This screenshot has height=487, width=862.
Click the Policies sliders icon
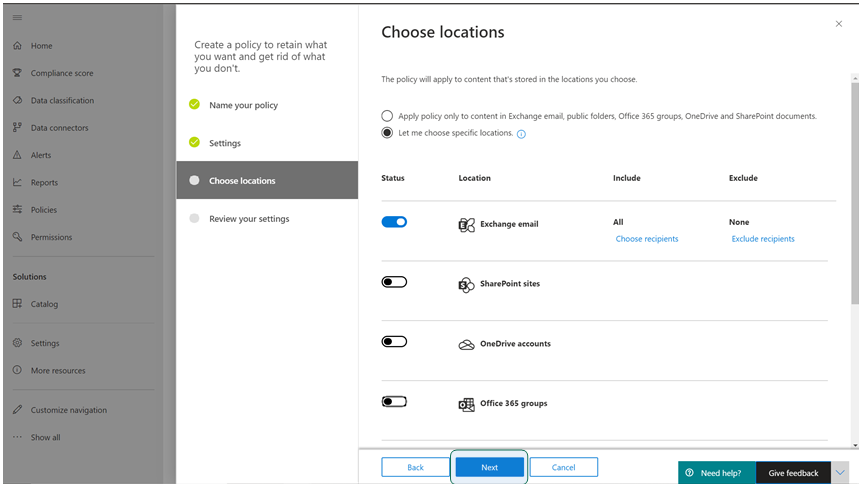coord(18,209)
